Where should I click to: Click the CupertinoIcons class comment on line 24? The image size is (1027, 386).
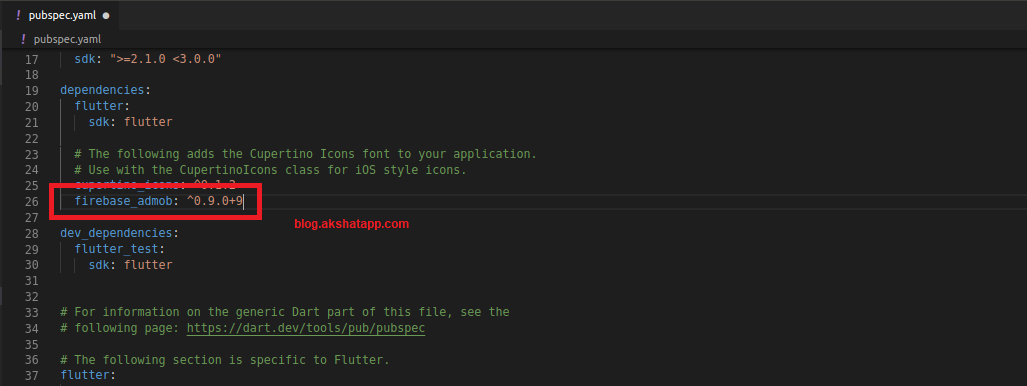[x=271, y=170]
